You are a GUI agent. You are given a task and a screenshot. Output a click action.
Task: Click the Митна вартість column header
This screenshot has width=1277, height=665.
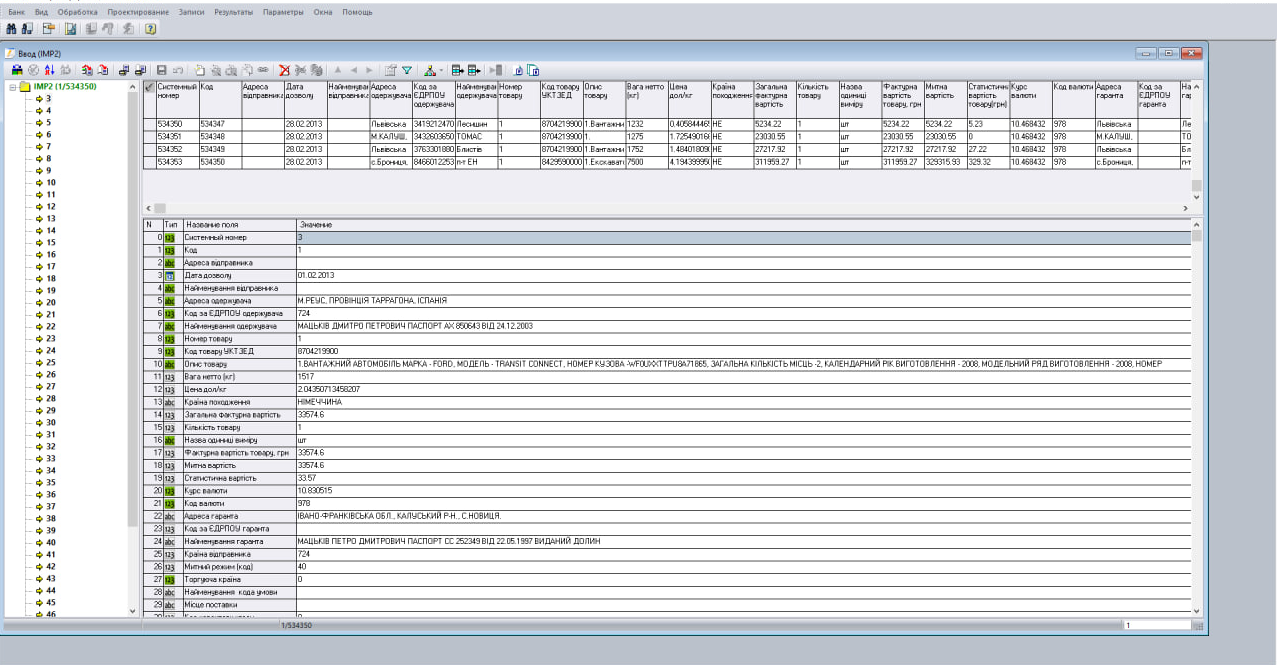tap(945, 99)
